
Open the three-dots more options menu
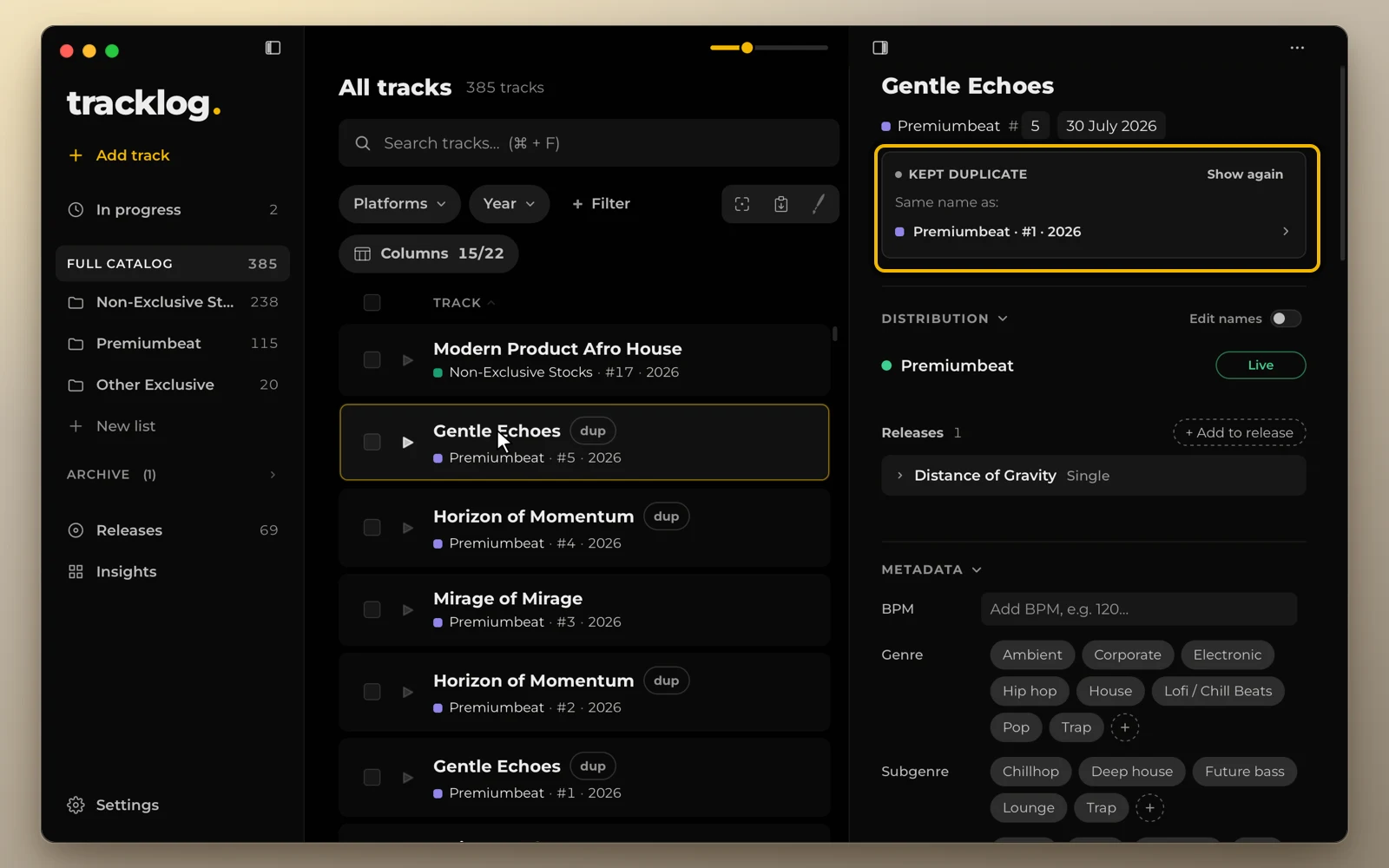coord(1297,48)
